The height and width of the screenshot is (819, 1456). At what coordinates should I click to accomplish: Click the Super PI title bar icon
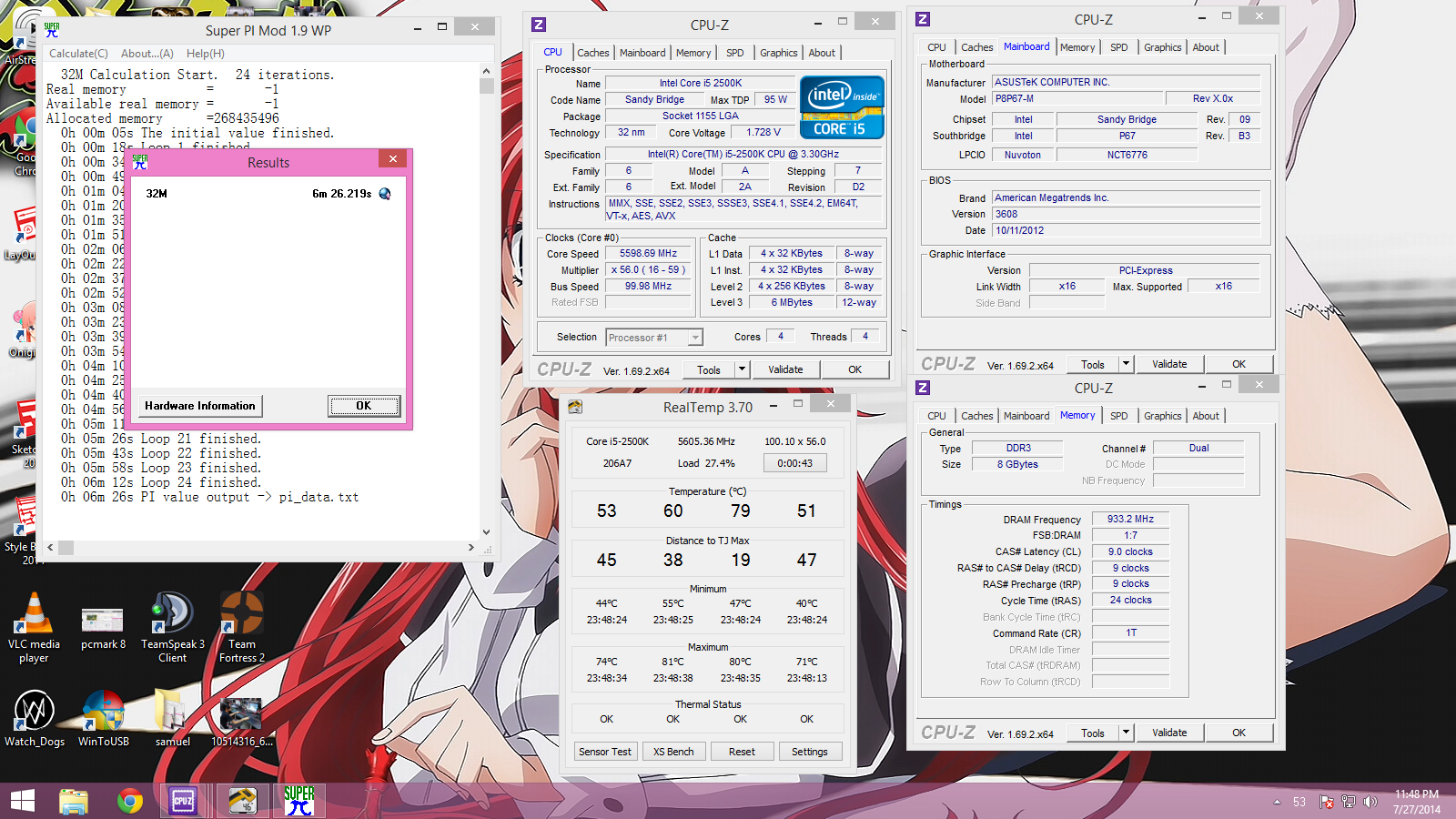tap(52, 30)
